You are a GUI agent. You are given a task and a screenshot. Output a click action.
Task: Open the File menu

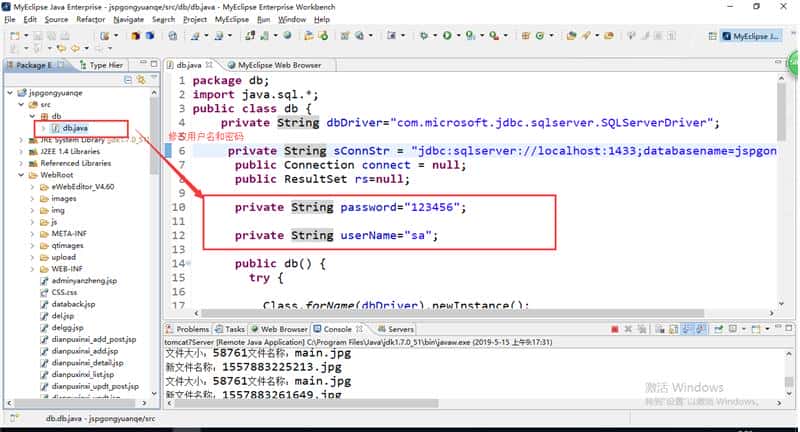10,19
